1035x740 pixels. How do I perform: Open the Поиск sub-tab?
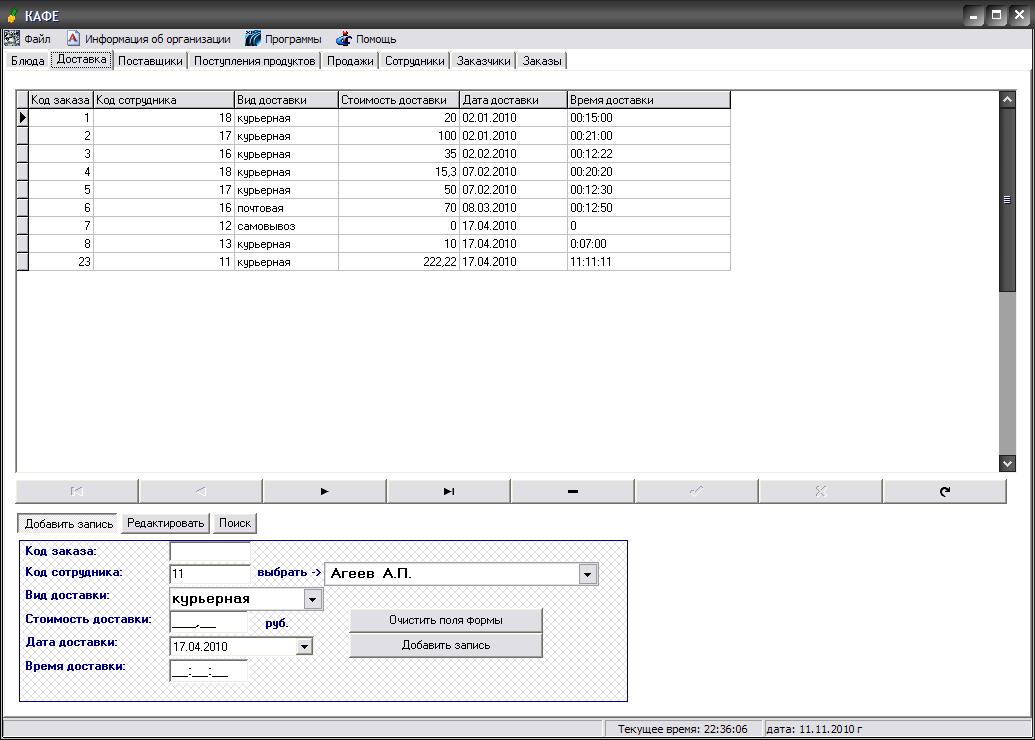pyautogui.click(x=235, y=523)
